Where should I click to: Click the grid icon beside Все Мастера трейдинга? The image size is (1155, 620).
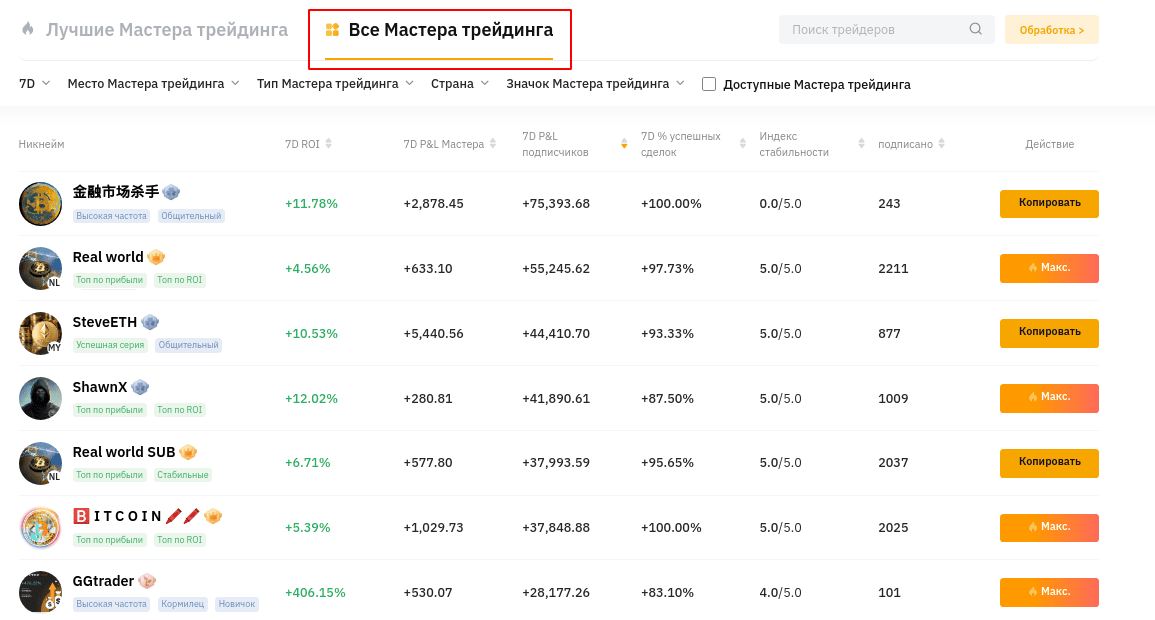coord(332,29)
